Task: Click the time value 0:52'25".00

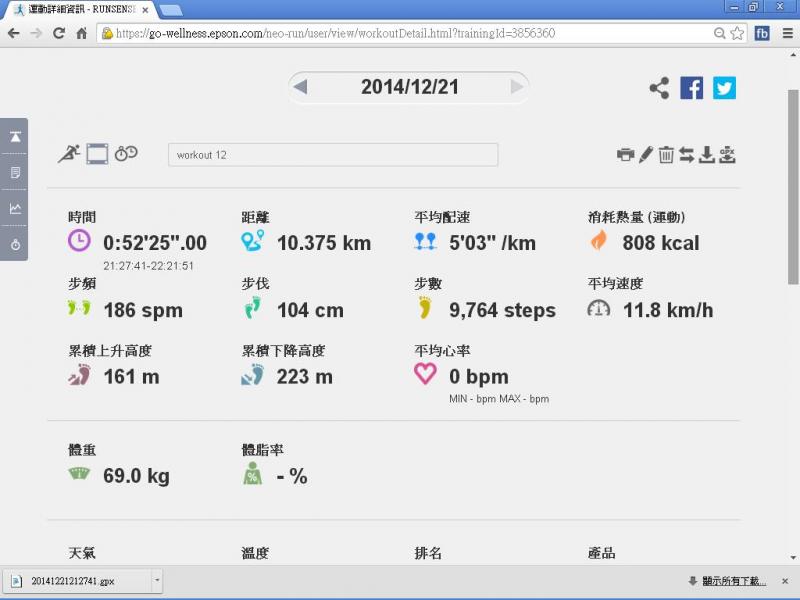Action: [x=155, y=243]
